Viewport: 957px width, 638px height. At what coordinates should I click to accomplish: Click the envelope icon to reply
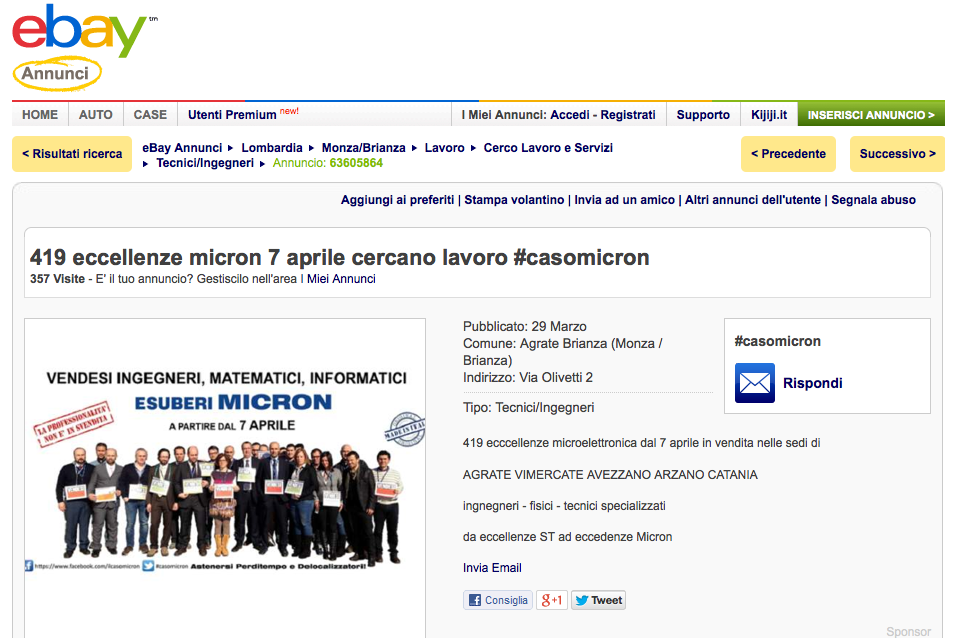(754, 384)
